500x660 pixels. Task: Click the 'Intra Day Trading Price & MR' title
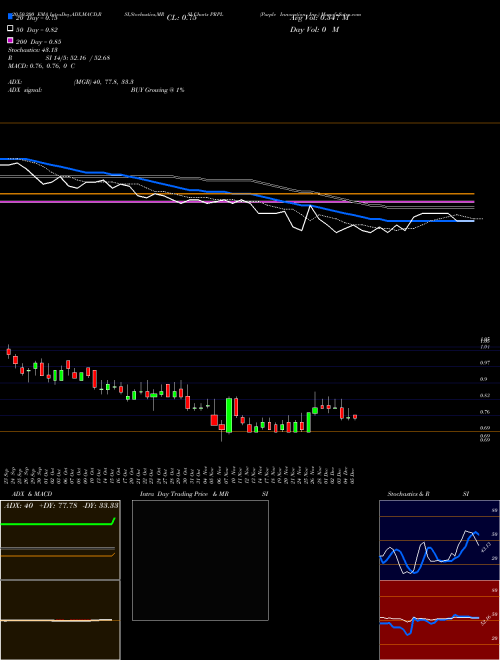pos(184,494)
